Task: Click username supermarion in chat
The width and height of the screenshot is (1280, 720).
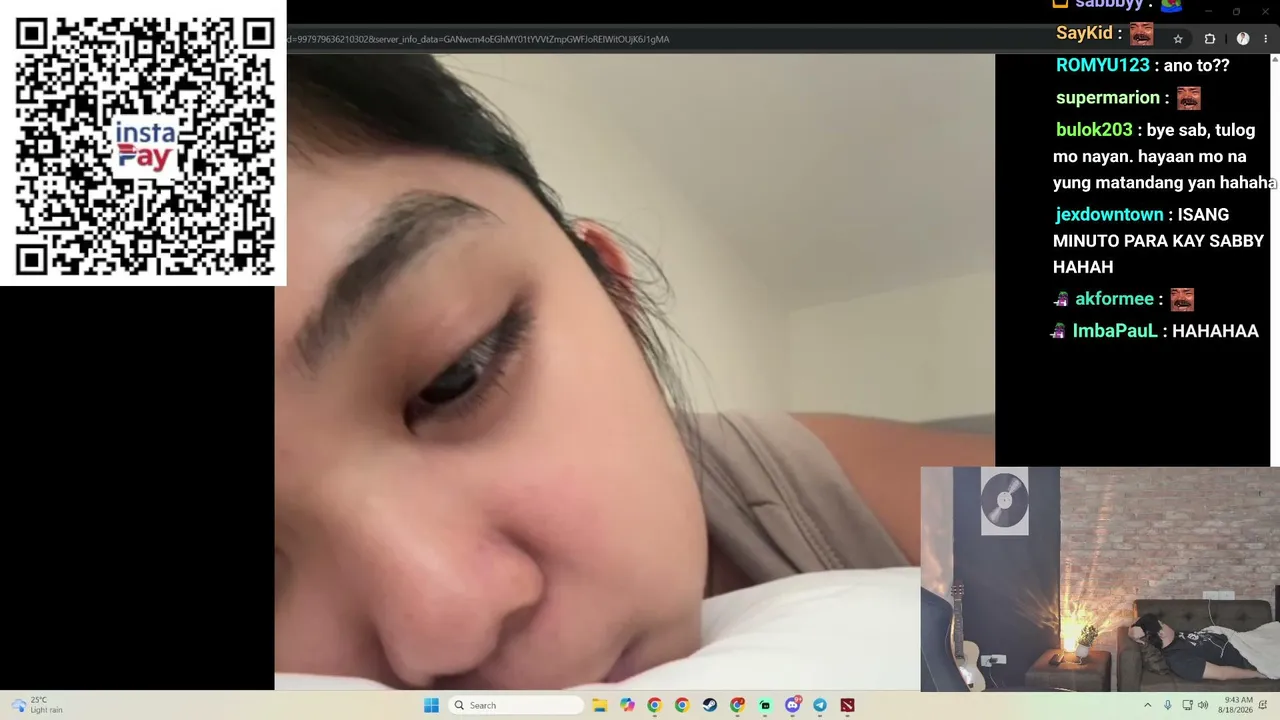Action: tap(1107, 97)
